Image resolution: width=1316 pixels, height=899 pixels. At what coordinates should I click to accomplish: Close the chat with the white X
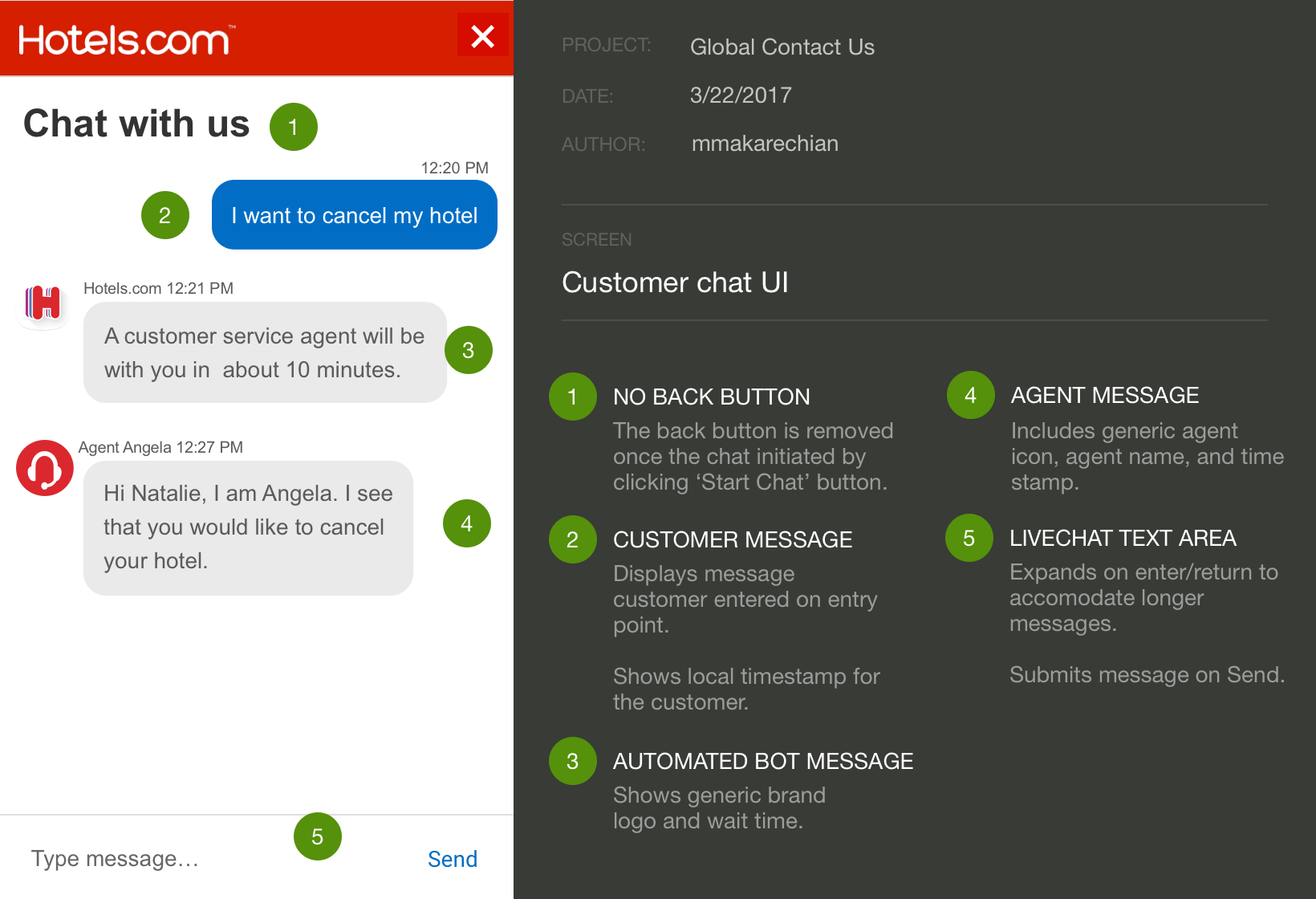(x=482, y=36)
